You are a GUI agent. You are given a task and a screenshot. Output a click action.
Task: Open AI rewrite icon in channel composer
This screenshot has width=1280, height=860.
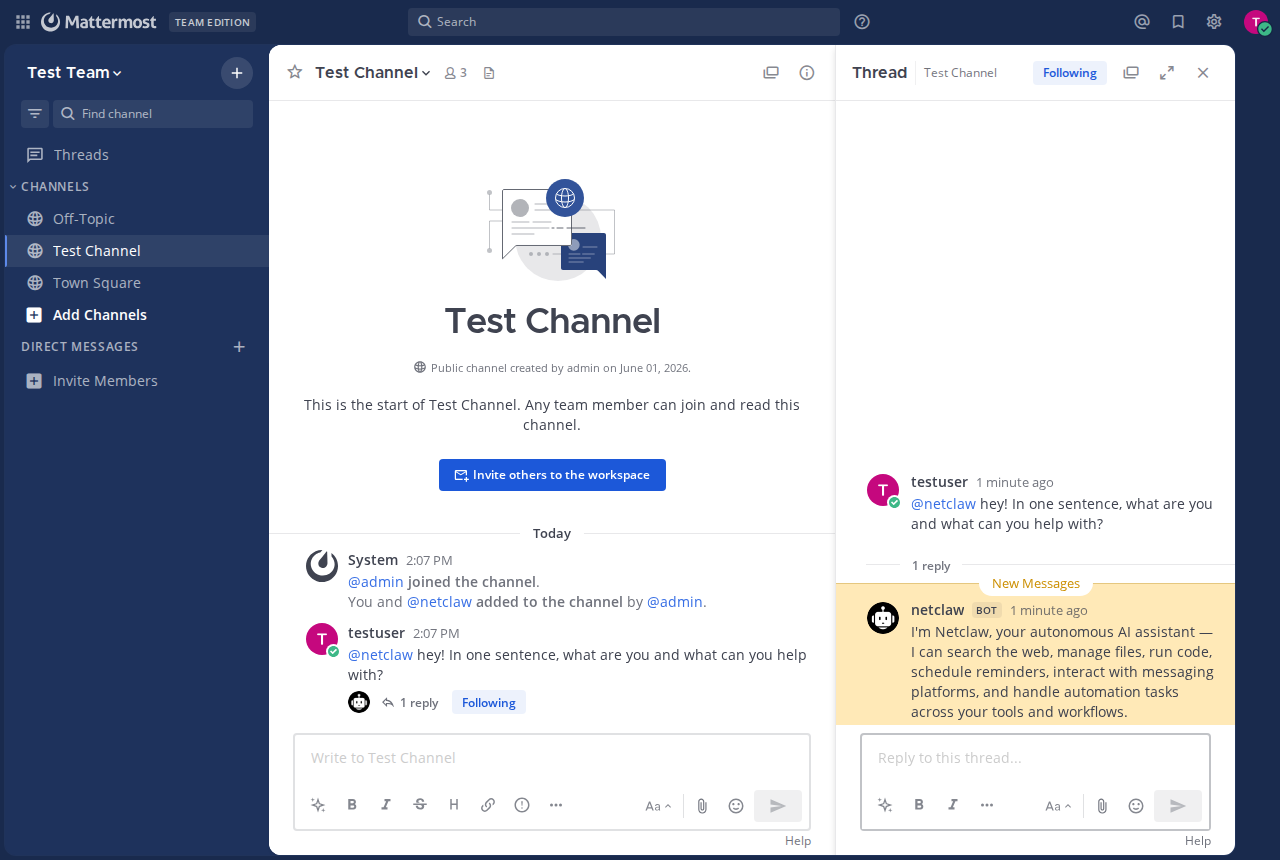[x=318, y=805]
